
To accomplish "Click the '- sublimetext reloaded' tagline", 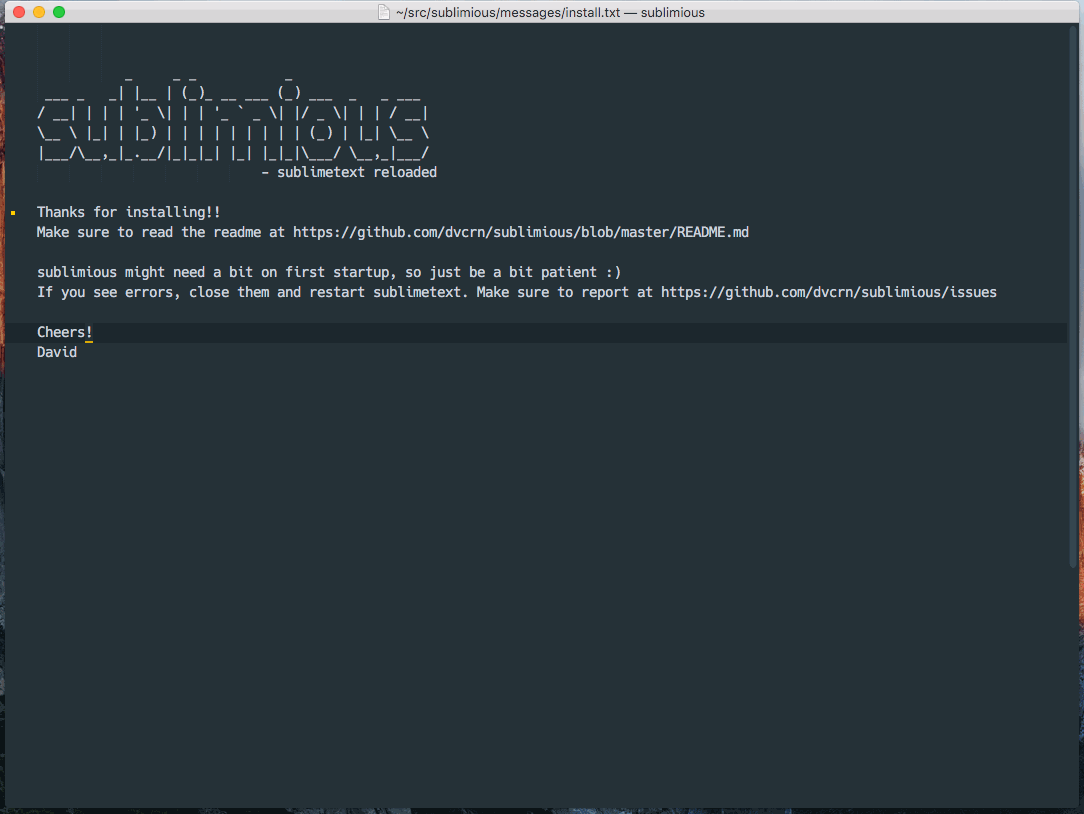I will (x=349, y=172).
